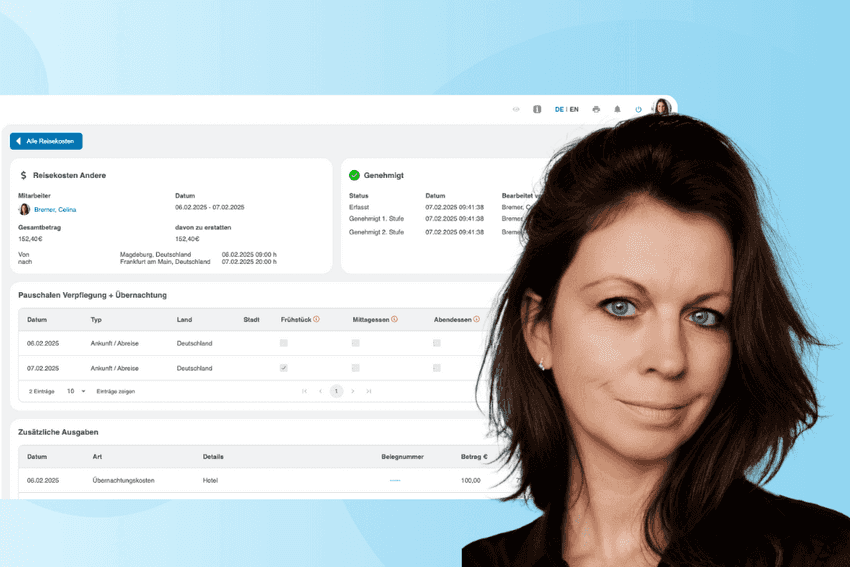This screenshot has height=567, width=850.
Task: Click Magdeburg, Deutschland origin text
Action: pyautogui.click(x=156, y=254)
